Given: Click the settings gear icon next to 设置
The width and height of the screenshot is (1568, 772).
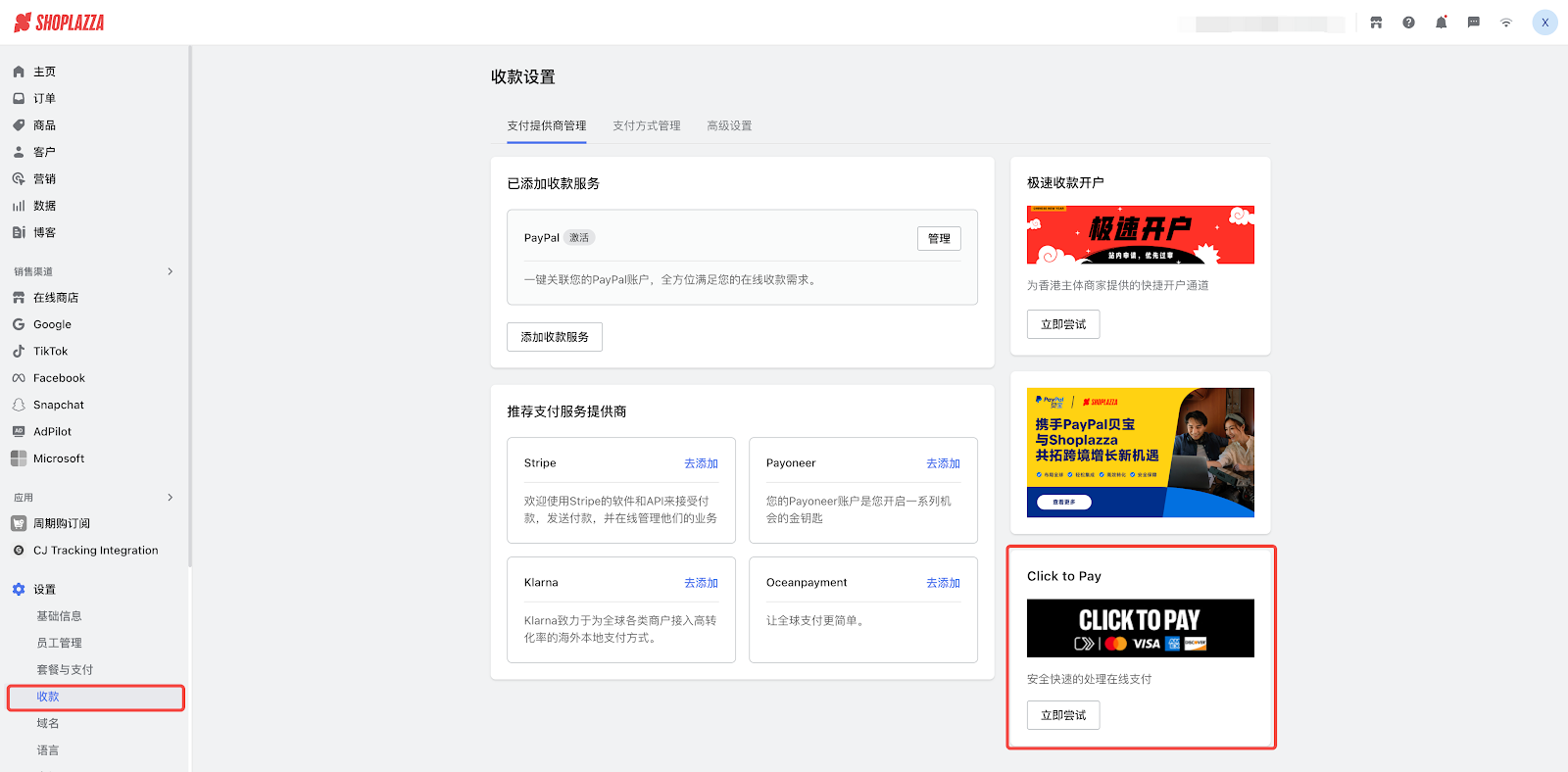Looking at the screenshot, I should click(x=19, y=590).
